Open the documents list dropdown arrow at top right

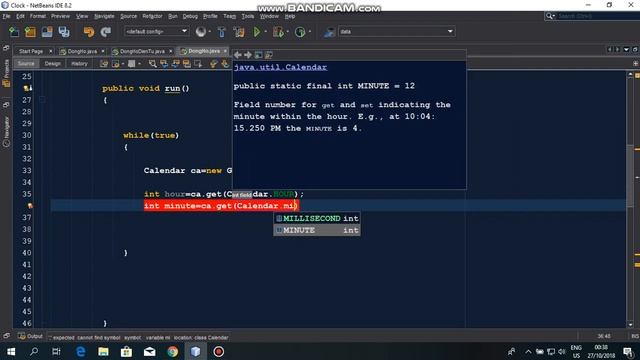click(626, 49)
